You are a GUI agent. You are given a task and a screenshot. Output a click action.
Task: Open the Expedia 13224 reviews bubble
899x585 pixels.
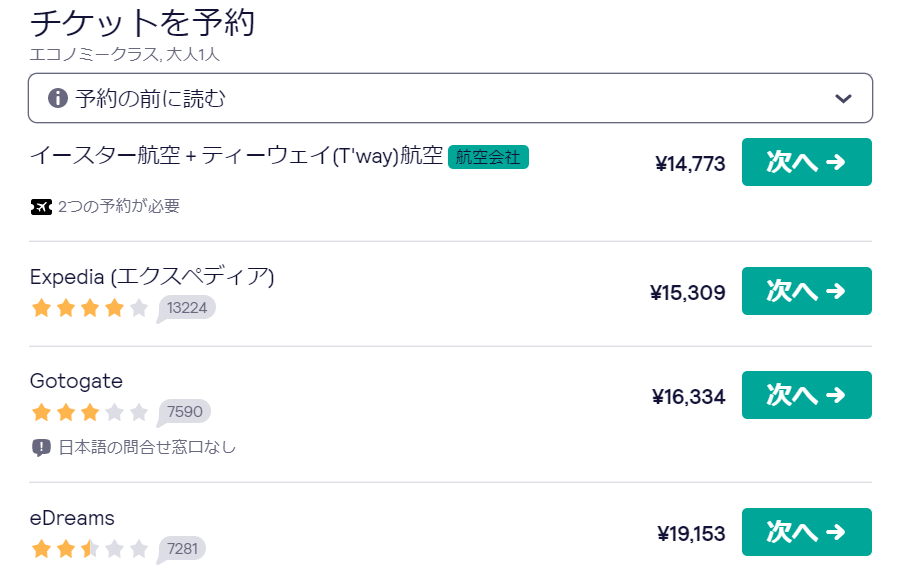click(x=186, y=309)
